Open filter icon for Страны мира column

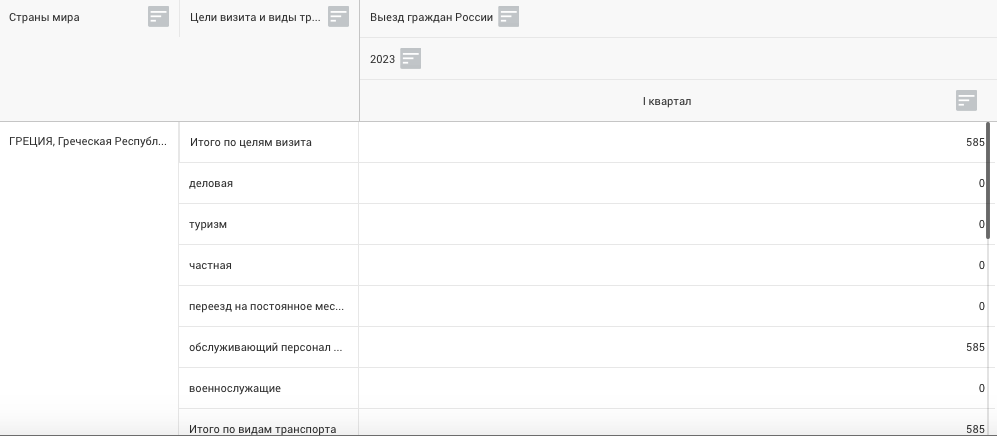158,17
